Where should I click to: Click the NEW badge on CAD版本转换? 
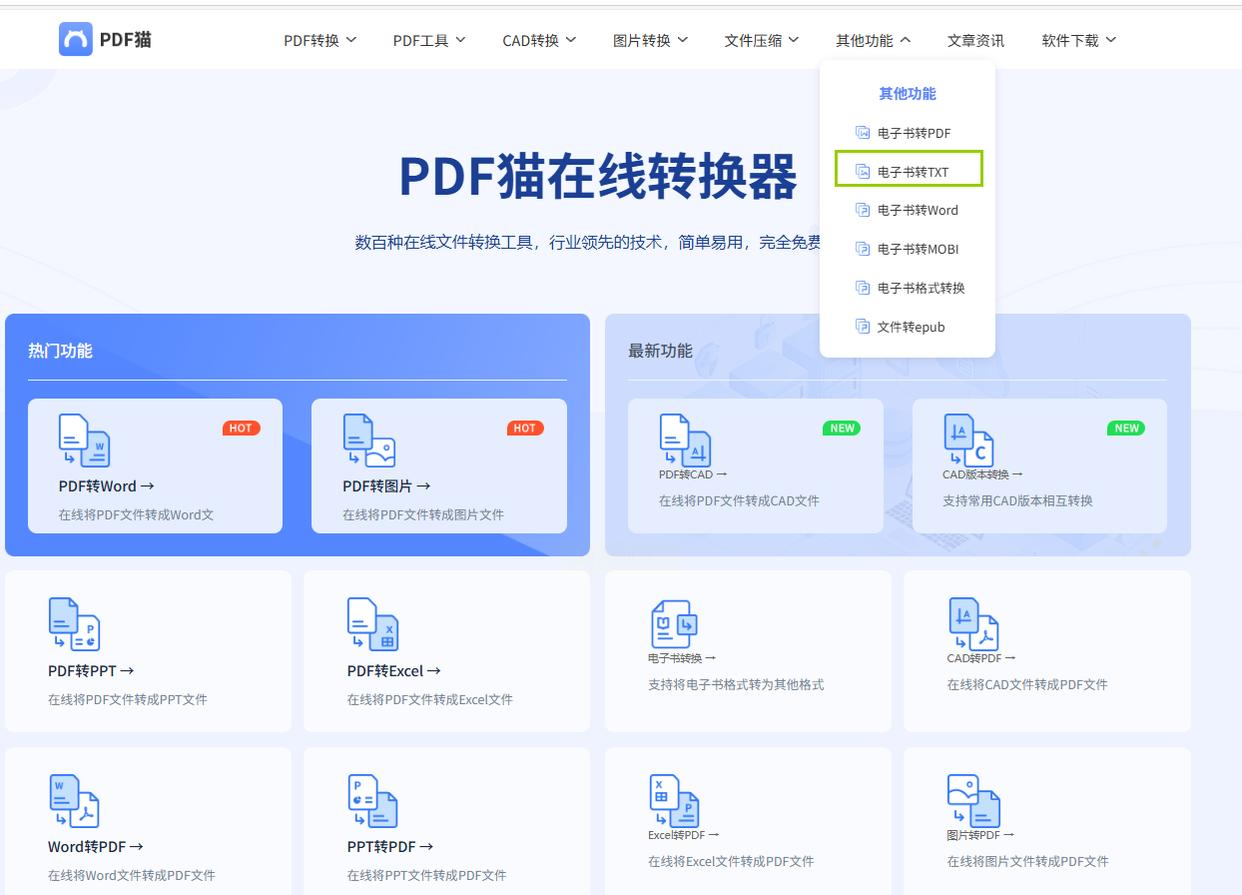pyautogui.click(x=1126, y=428)
